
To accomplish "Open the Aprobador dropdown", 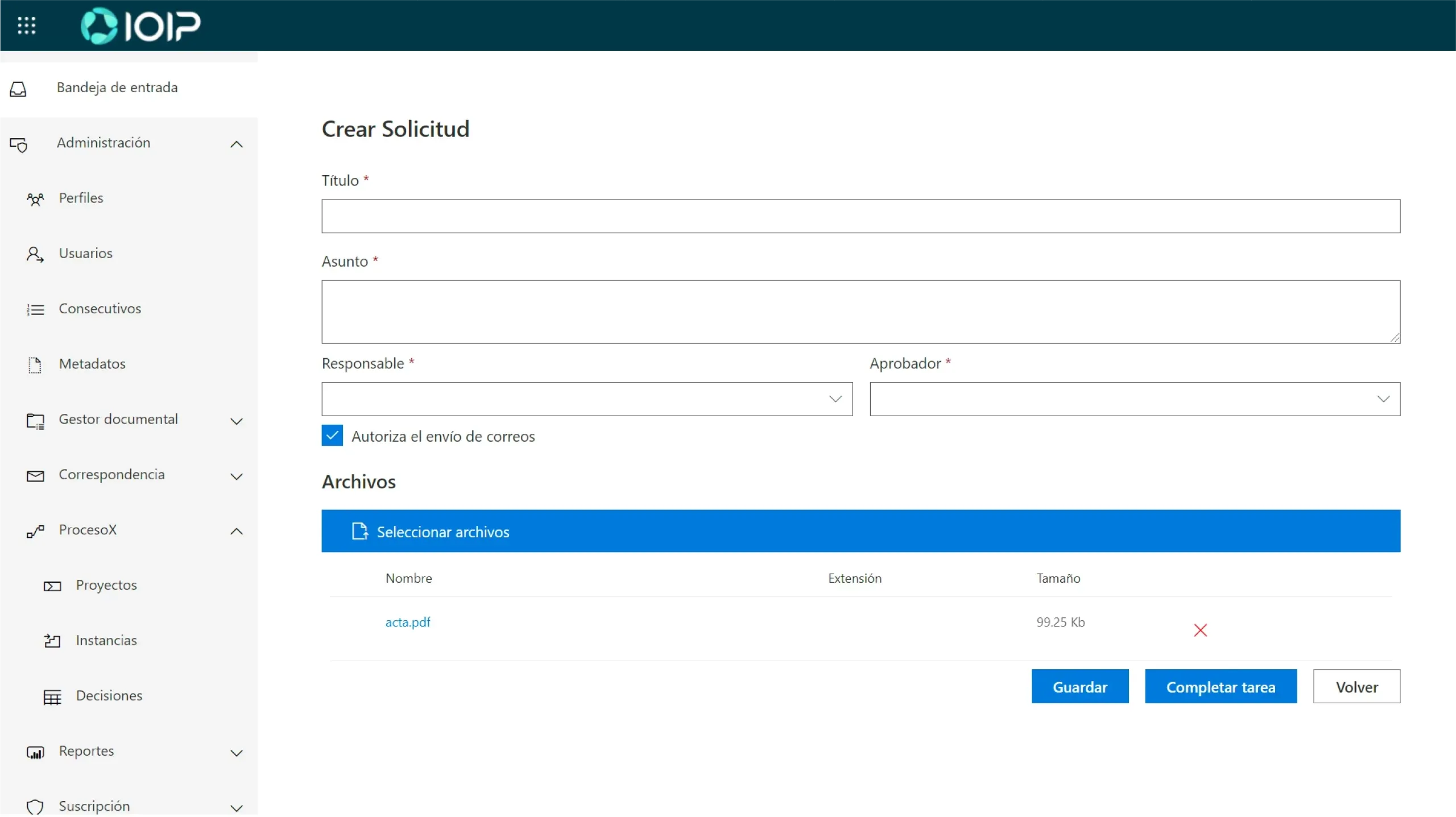I will tap(1134, 399).
